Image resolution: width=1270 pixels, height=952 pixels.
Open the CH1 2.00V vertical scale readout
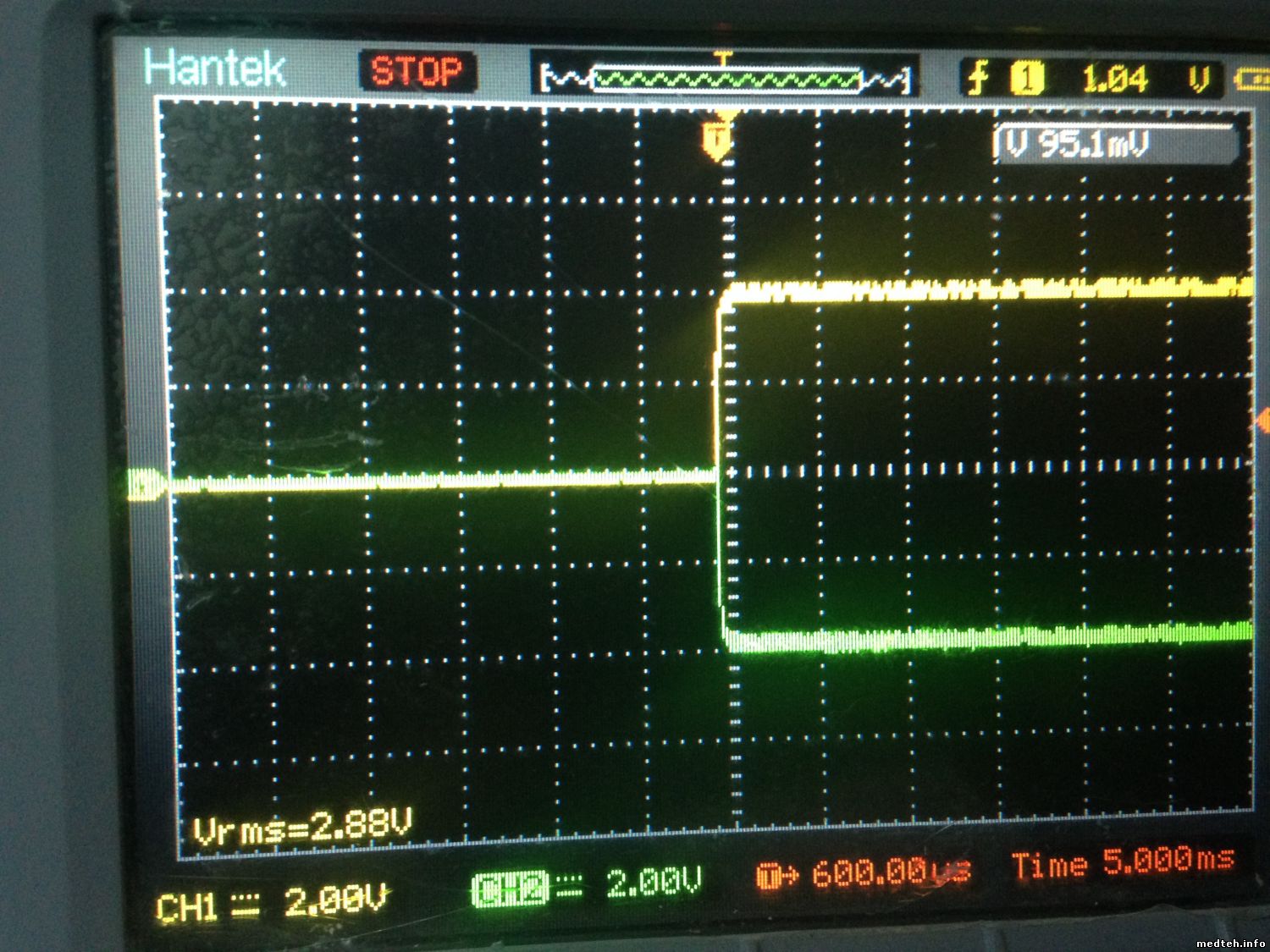335,902
